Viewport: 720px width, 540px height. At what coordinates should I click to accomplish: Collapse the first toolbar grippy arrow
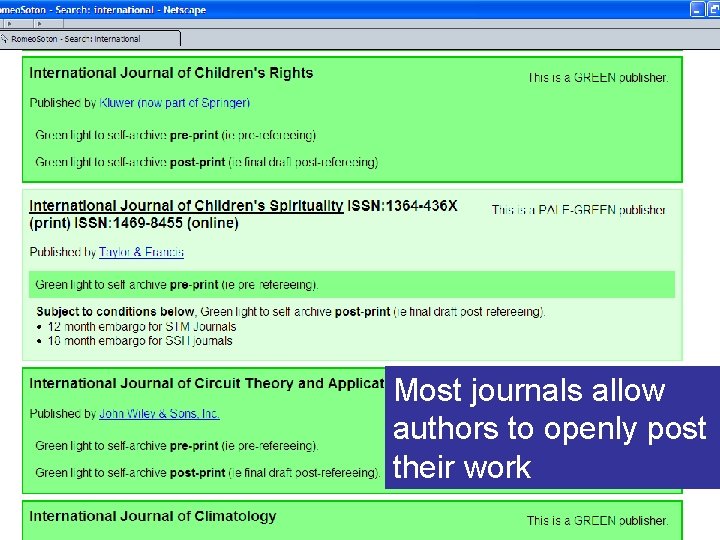(9, 24)
